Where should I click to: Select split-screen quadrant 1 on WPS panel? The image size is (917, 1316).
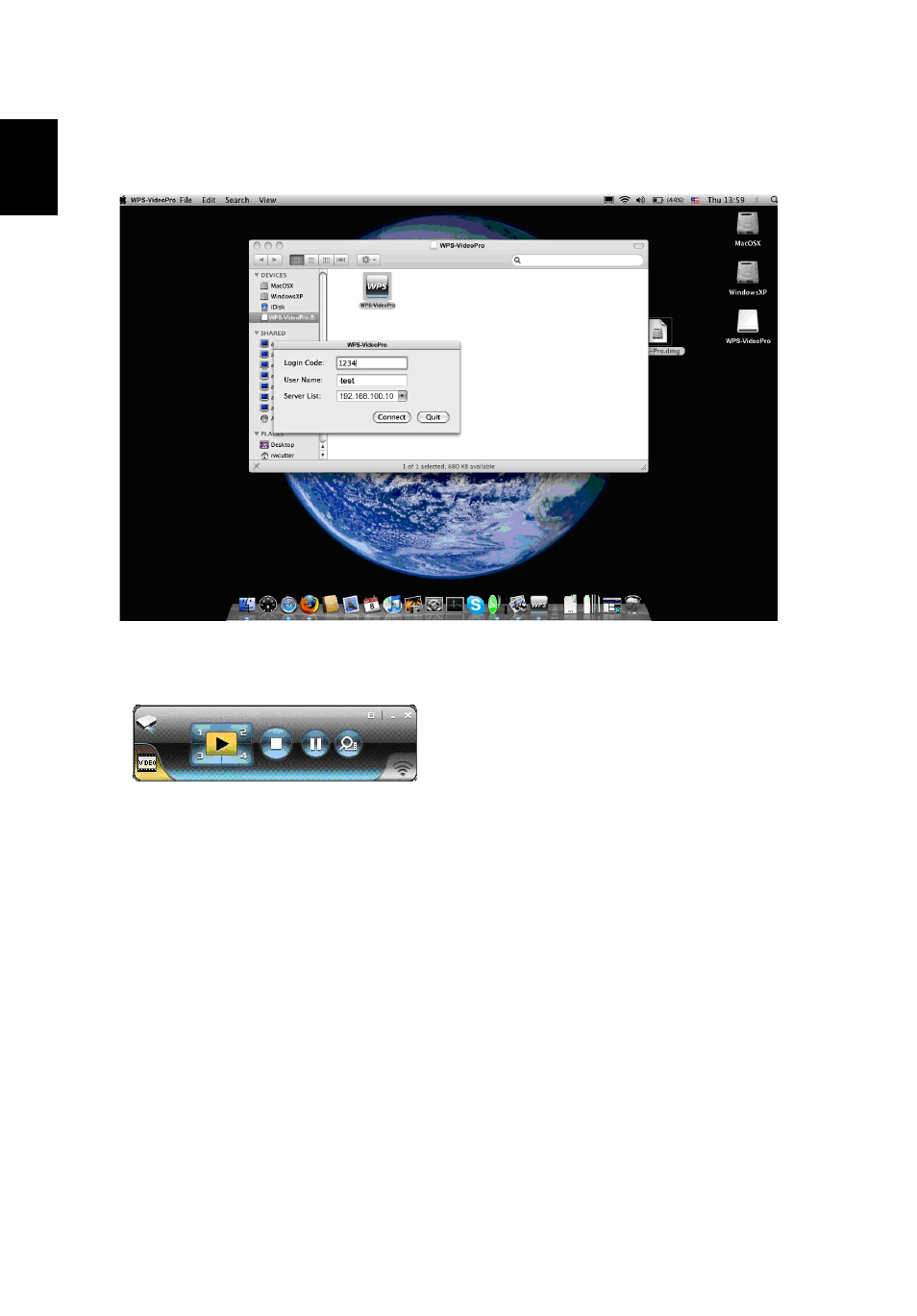[x=200, y=732]
